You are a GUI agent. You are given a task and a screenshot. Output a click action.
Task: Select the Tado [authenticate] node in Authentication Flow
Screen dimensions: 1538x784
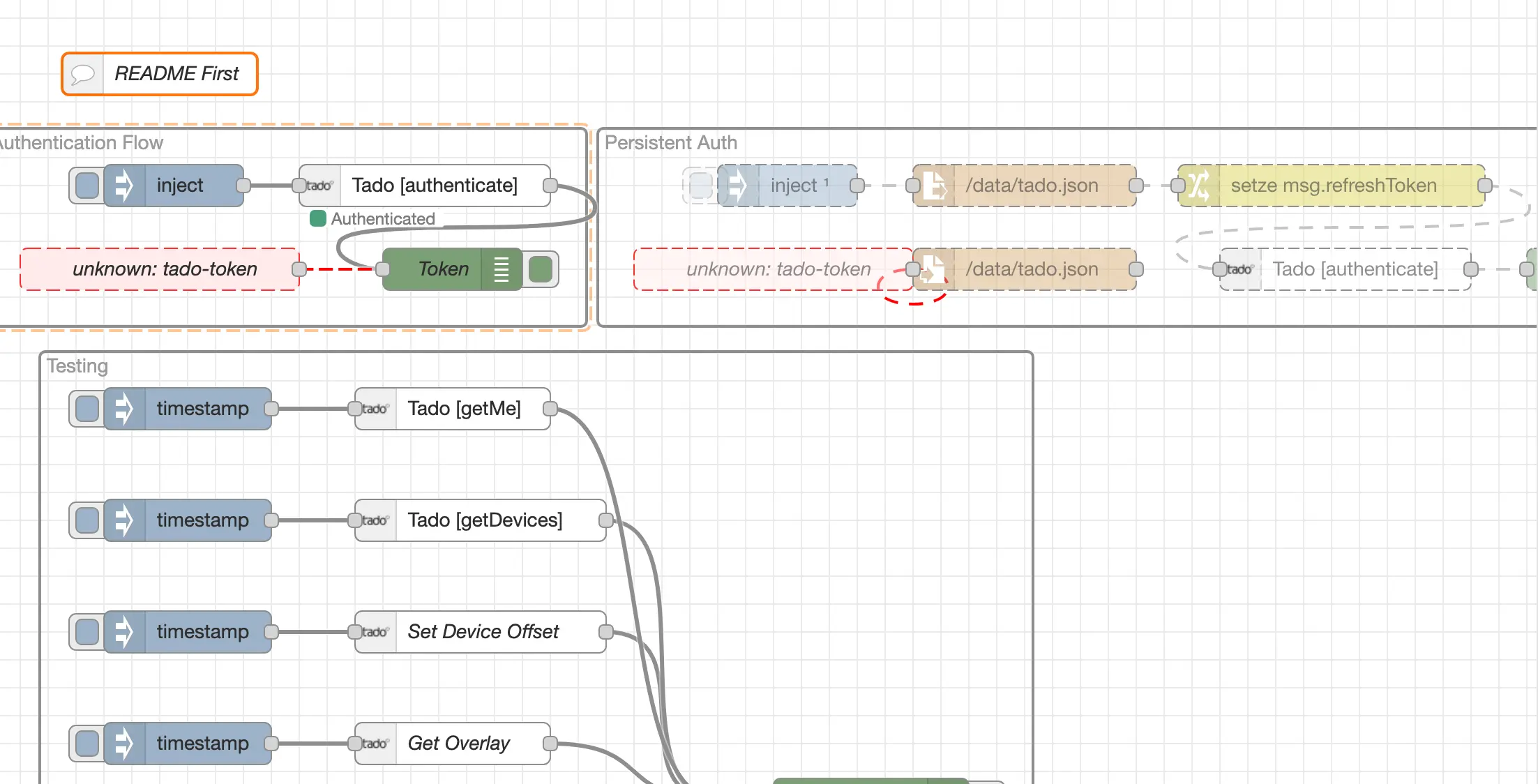tap(425, 186)
